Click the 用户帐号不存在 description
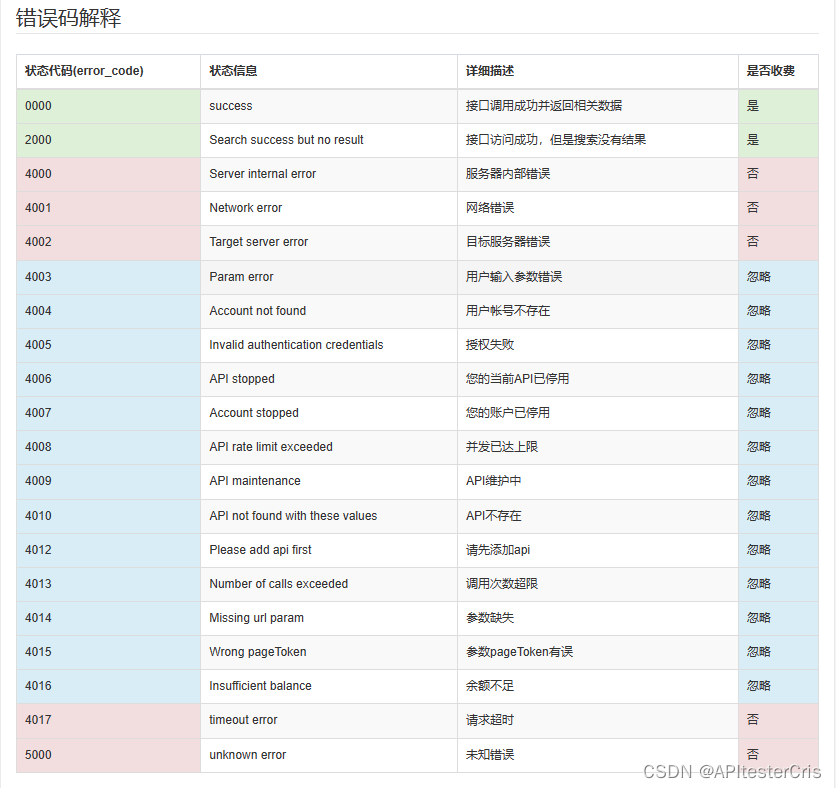This screenshot has width=836, height=788. (508, 311)
